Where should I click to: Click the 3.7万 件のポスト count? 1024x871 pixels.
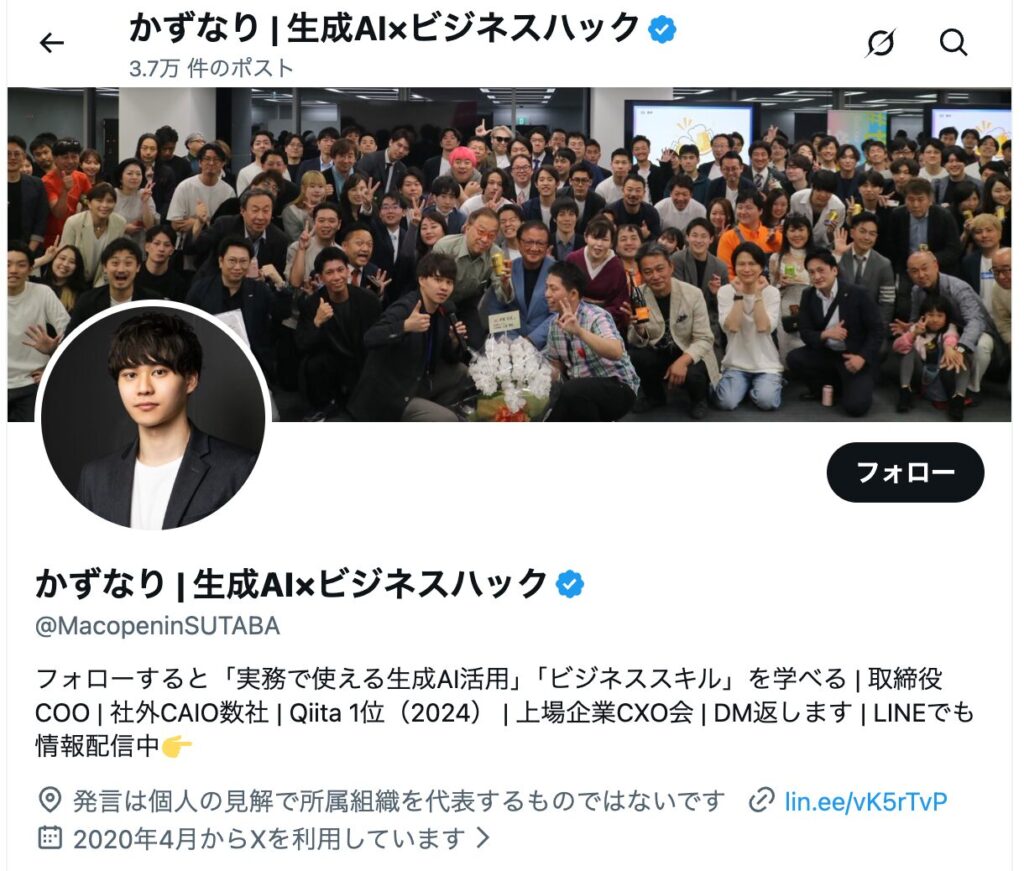pyautogui.click(x=211, y=68)
